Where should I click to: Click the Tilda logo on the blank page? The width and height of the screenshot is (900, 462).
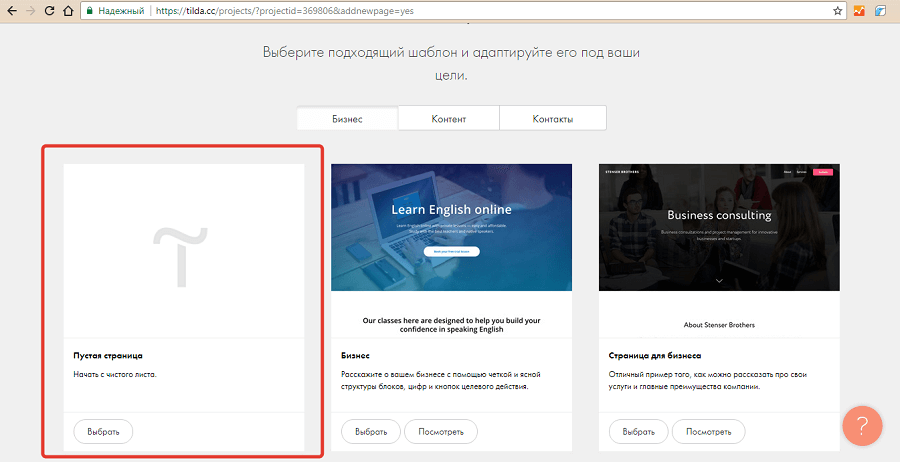[183, 251]
